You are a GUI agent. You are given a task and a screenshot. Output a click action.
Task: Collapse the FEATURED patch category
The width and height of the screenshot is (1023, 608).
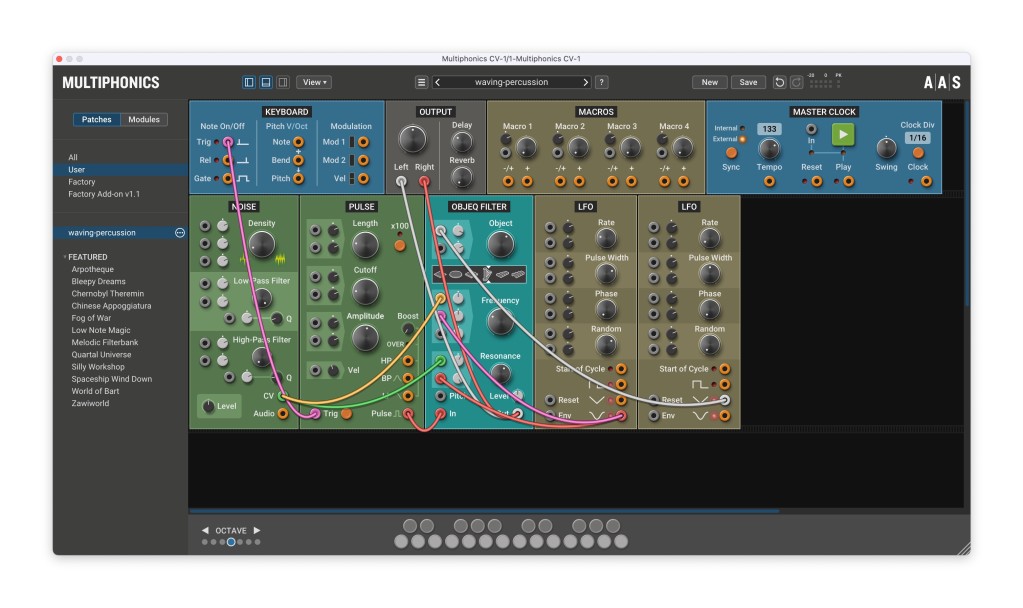[65, 257]
